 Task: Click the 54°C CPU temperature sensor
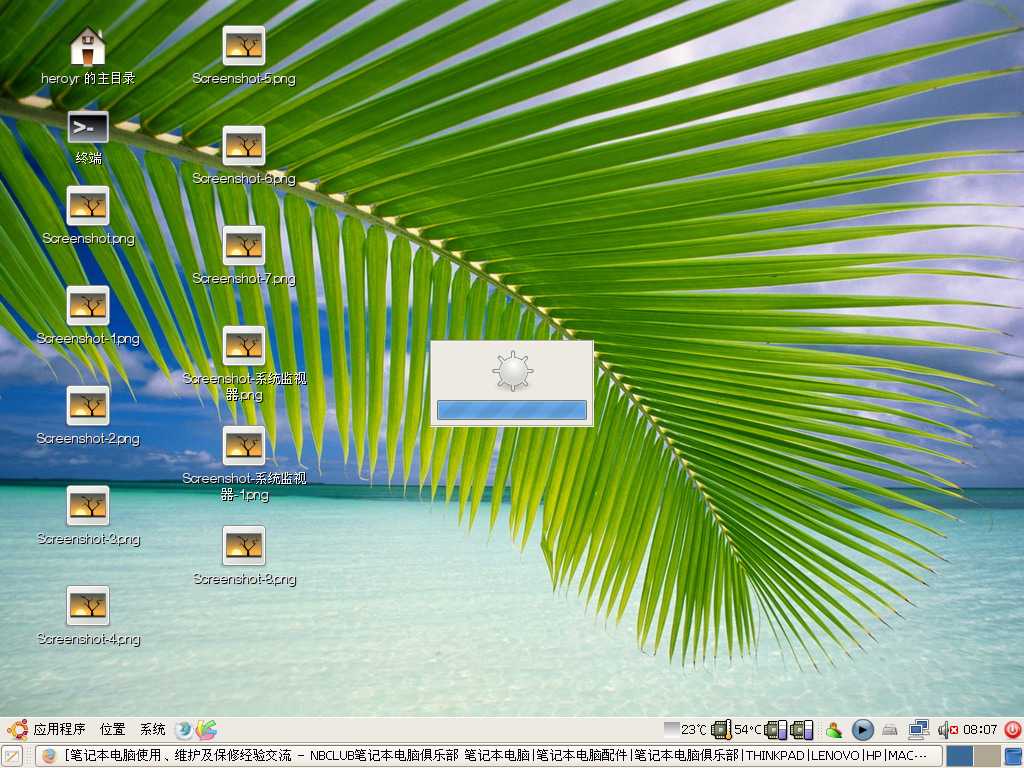pyautogui.click(x=736, y=730)
